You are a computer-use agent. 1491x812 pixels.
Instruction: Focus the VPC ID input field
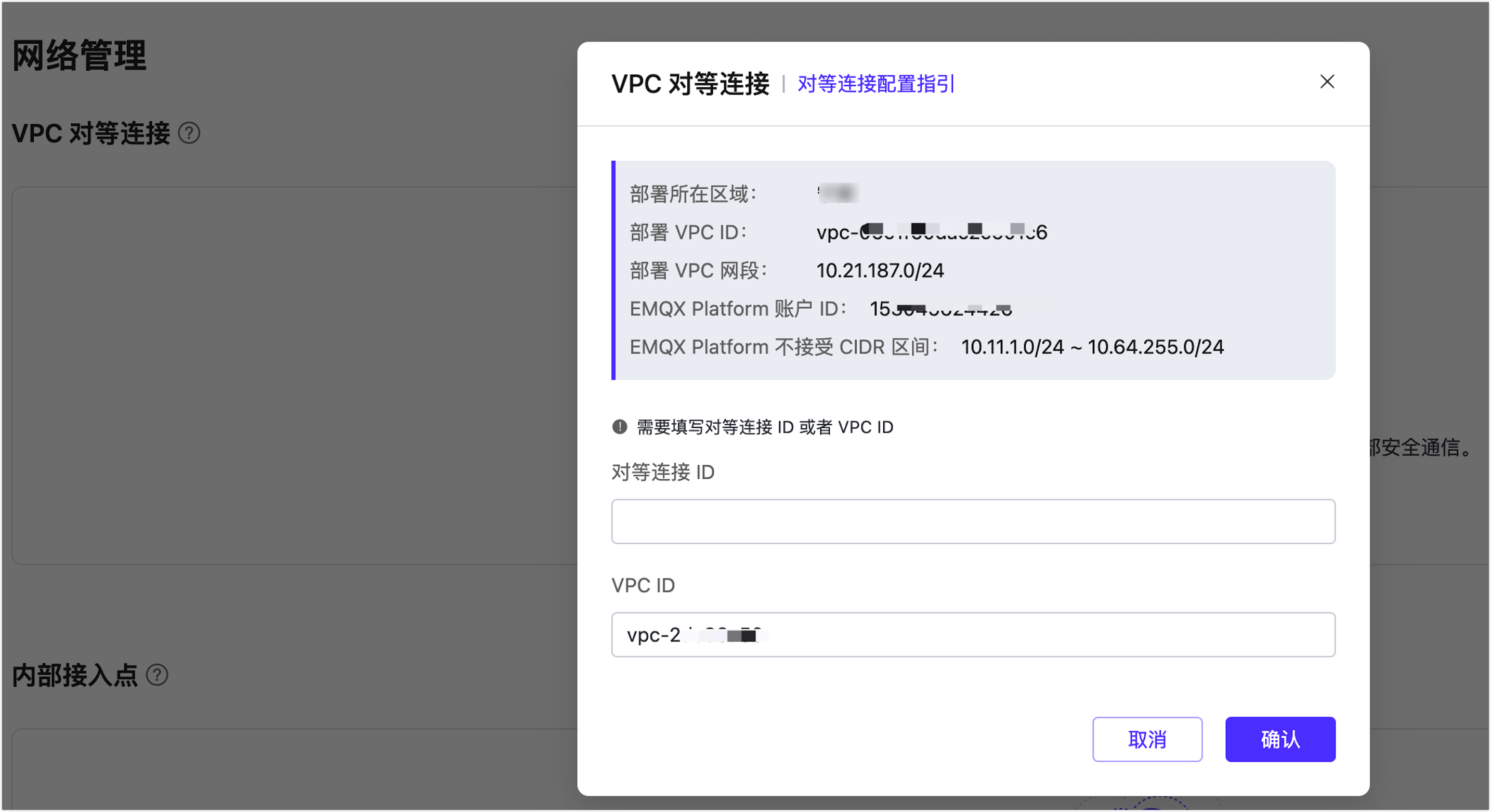[x=973, y=634]
